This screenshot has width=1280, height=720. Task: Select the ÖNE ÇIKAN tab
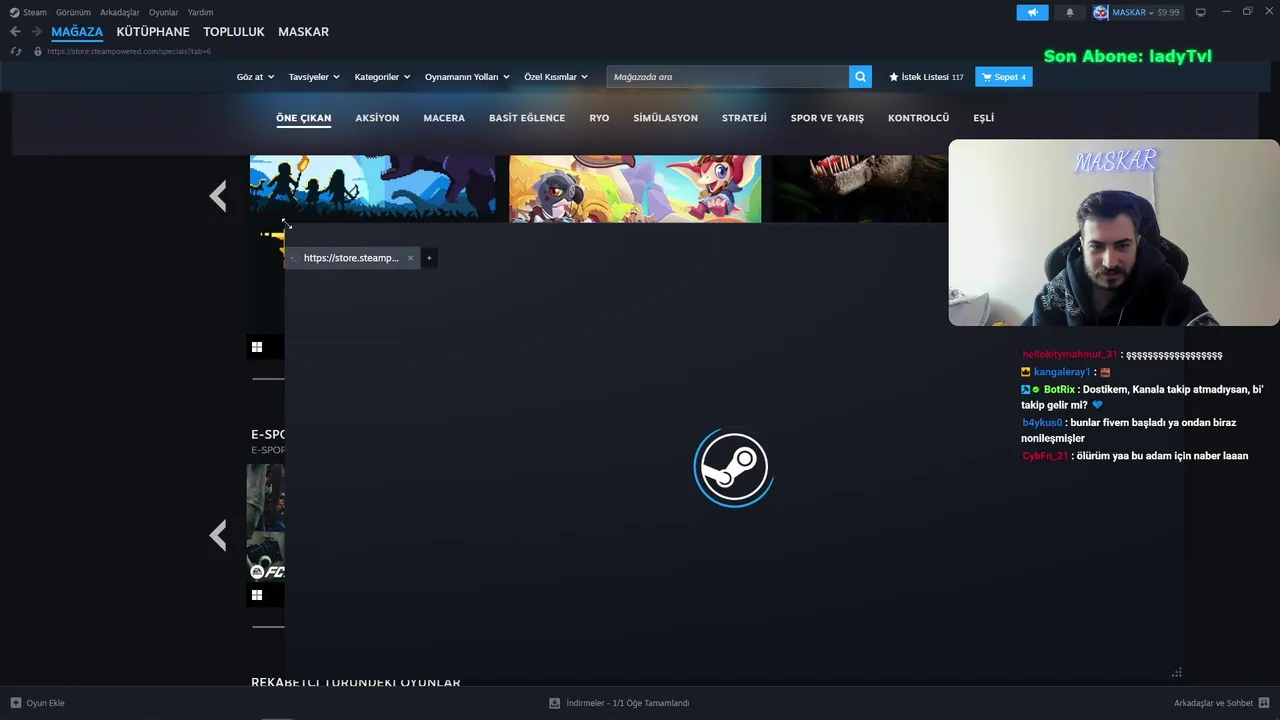click(303, 118)
